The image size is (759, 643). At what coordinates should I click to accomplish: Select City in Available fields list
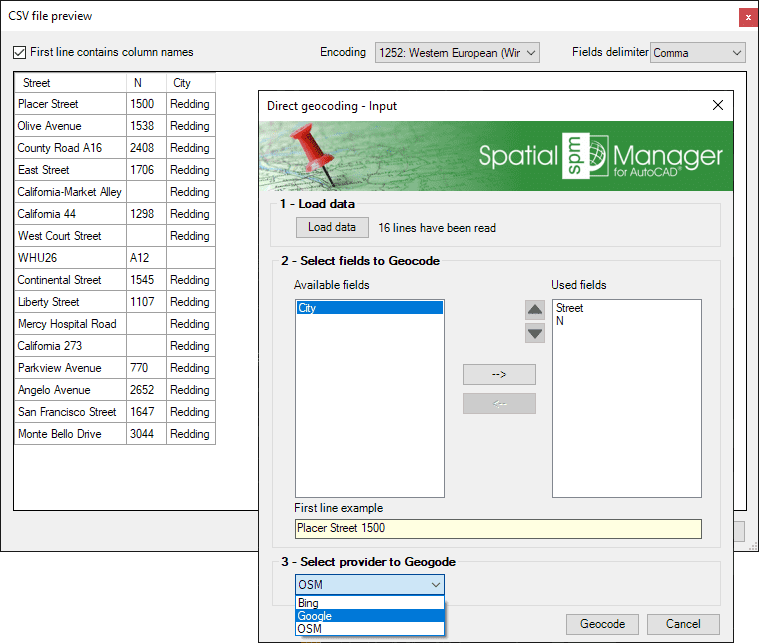(368, 308)
